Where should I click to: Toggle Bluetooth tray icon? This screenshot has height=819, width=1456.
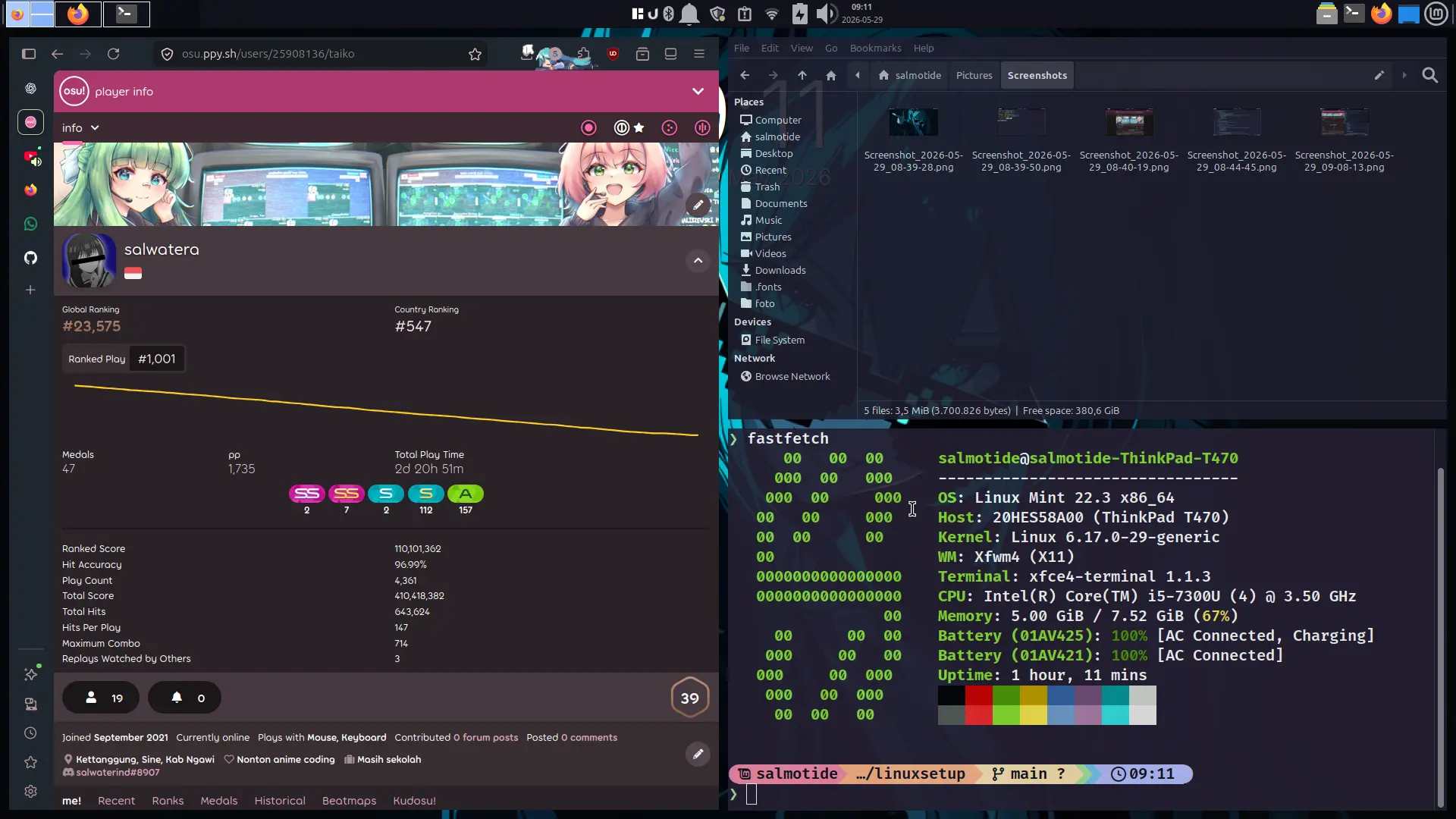(x=668, y=14)
